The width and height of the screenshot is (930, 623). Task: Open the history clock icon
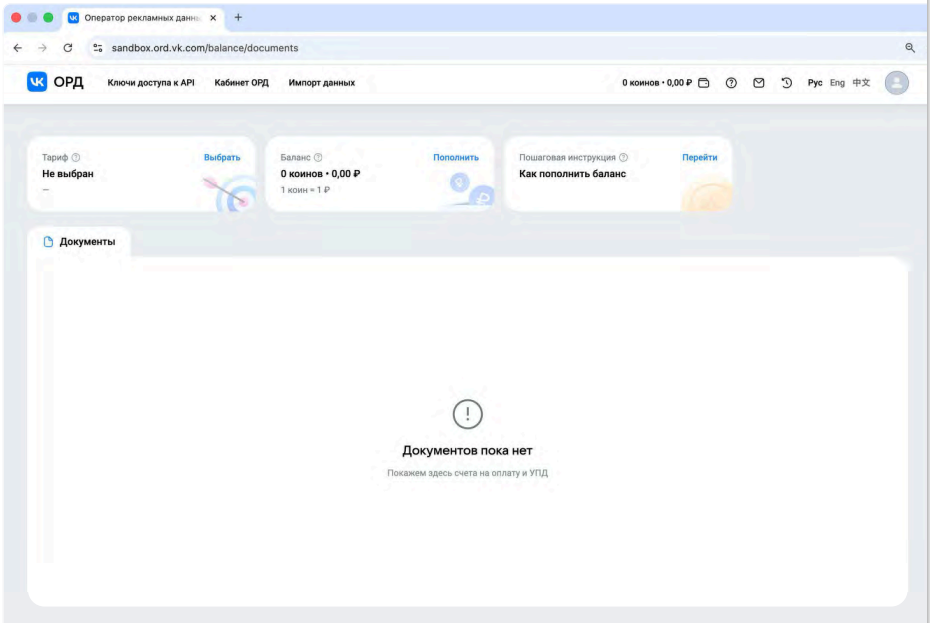[786, 83]
